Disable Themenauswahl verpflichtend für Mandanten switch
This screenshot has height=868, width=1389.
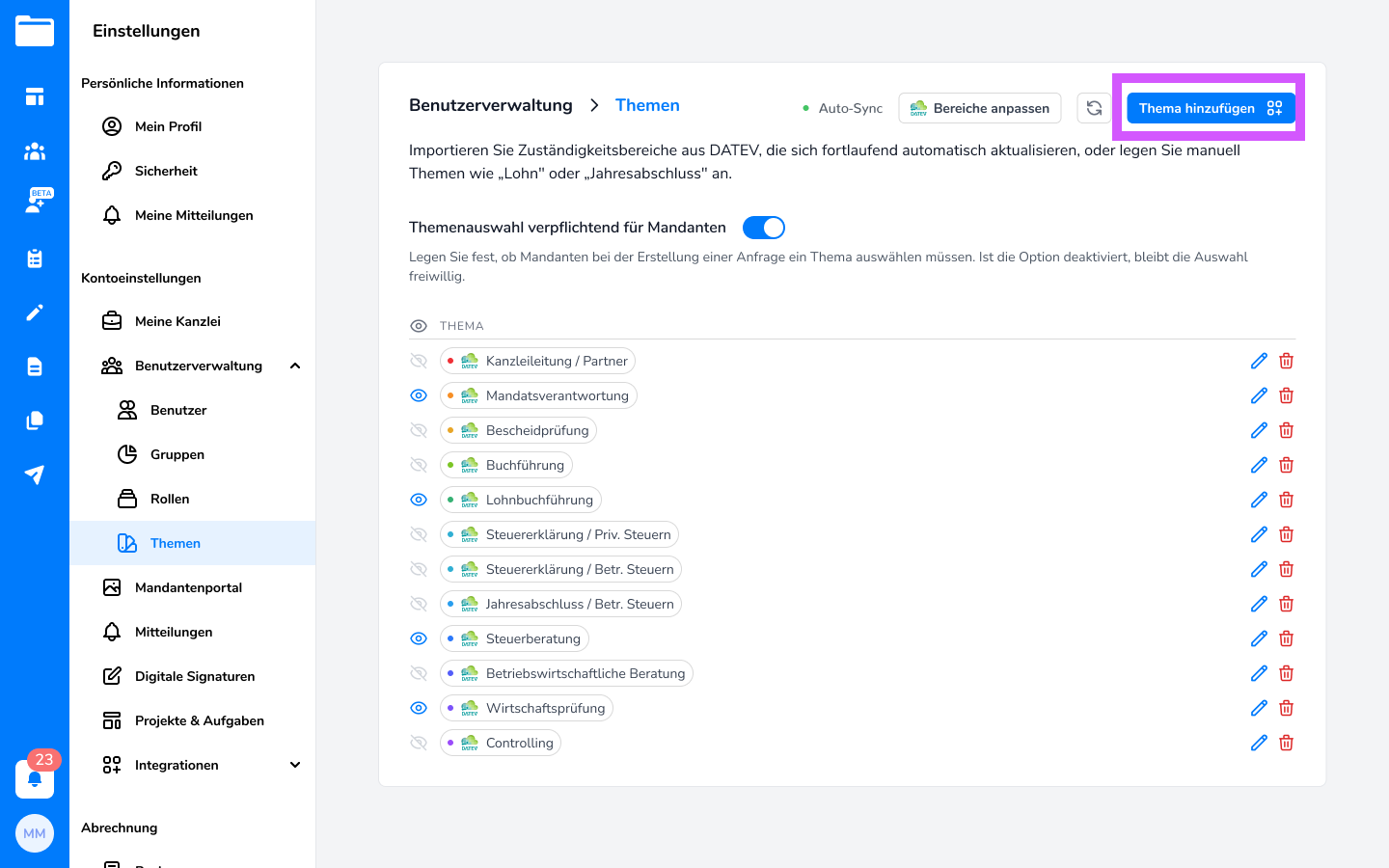763,228
